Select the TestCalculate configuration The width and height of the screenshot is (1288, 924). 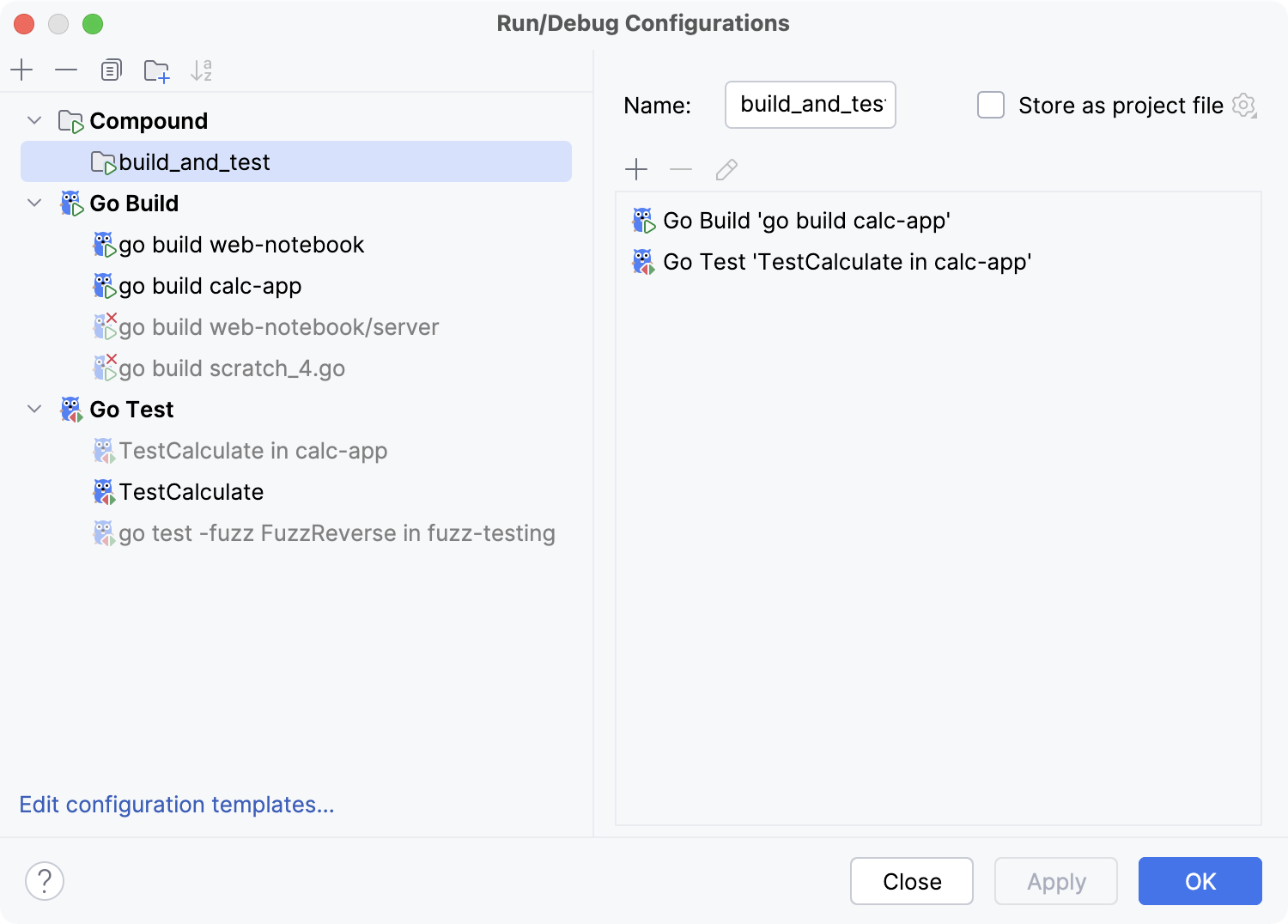pyautogui.click(x=191, y=491)
